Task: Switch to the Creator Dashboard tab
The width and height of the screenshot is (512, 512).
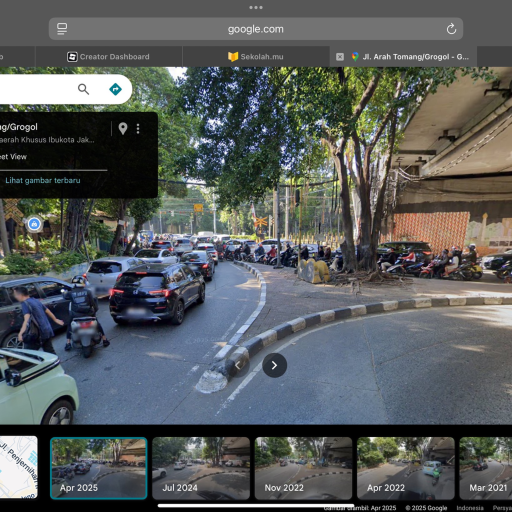Action: [109, 57]
